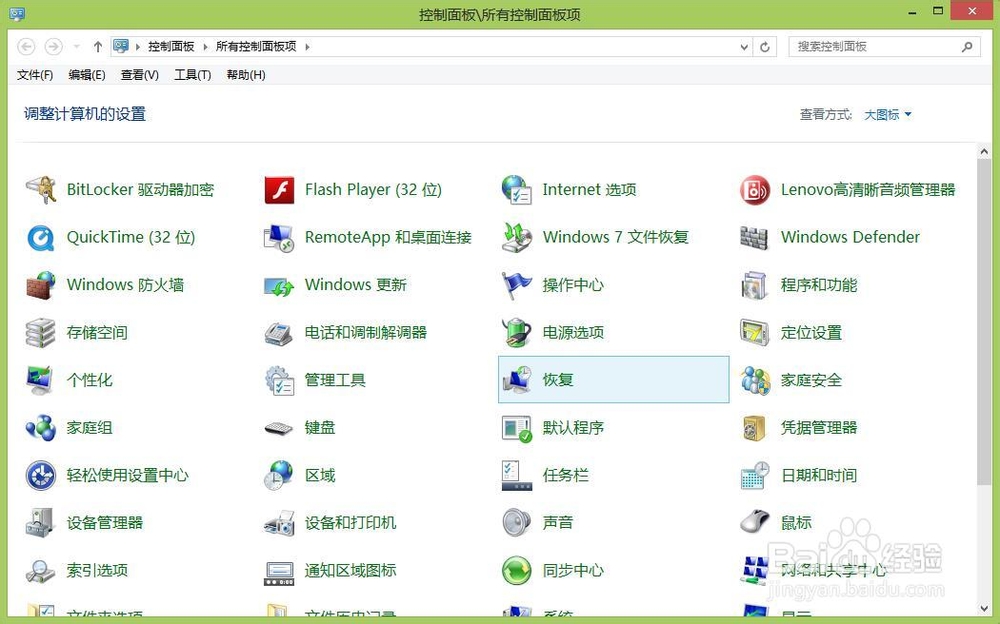Open the 同步中心 green icon
Image resolution: width=1000 pixels, height=624 pixels.
[x=517, y=570]
